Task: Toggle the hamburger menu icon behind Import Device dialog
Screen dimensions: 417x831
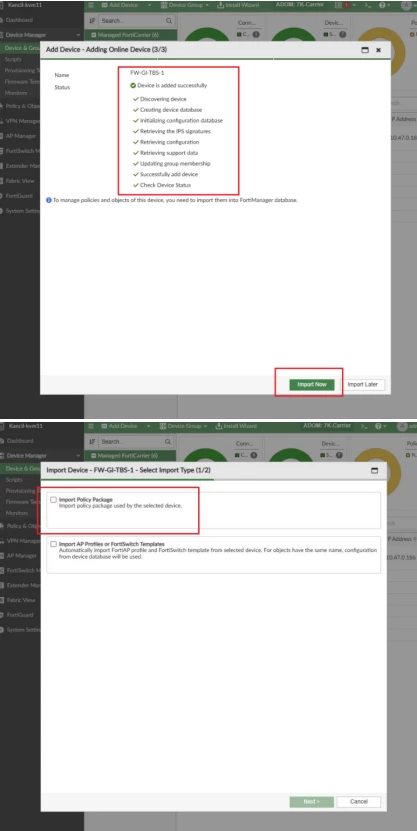Action: coord(91,426)
